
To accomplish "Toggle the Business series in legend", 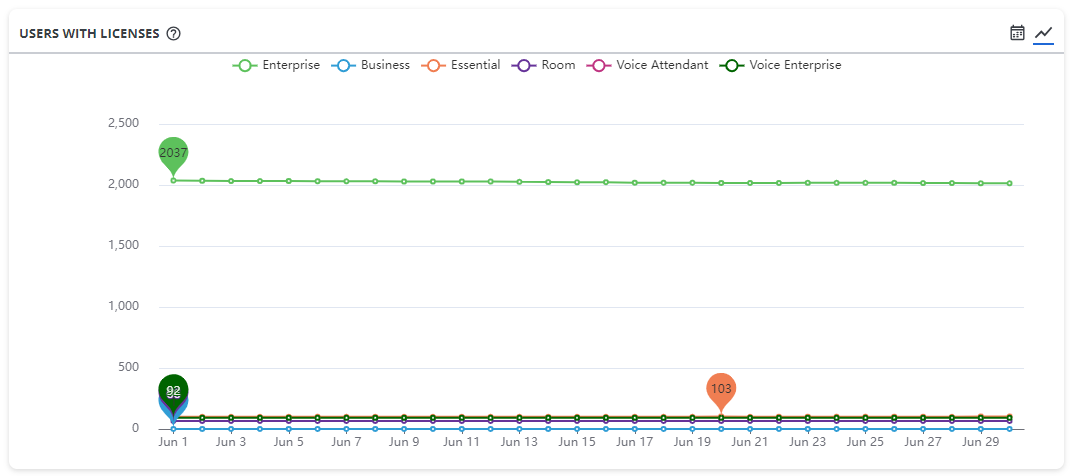I will click(x=370, y=66).
